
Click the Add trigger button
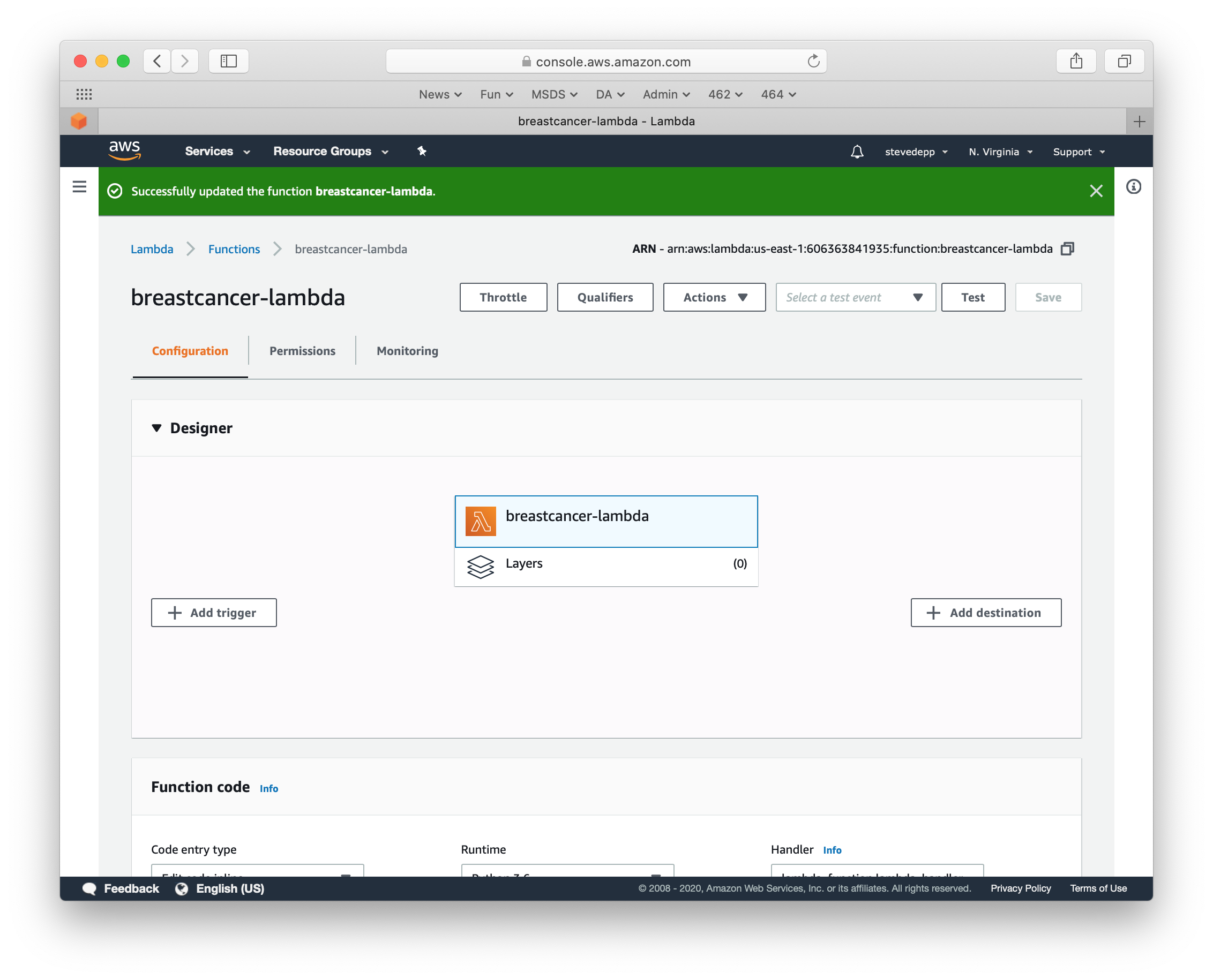(214, 613)
